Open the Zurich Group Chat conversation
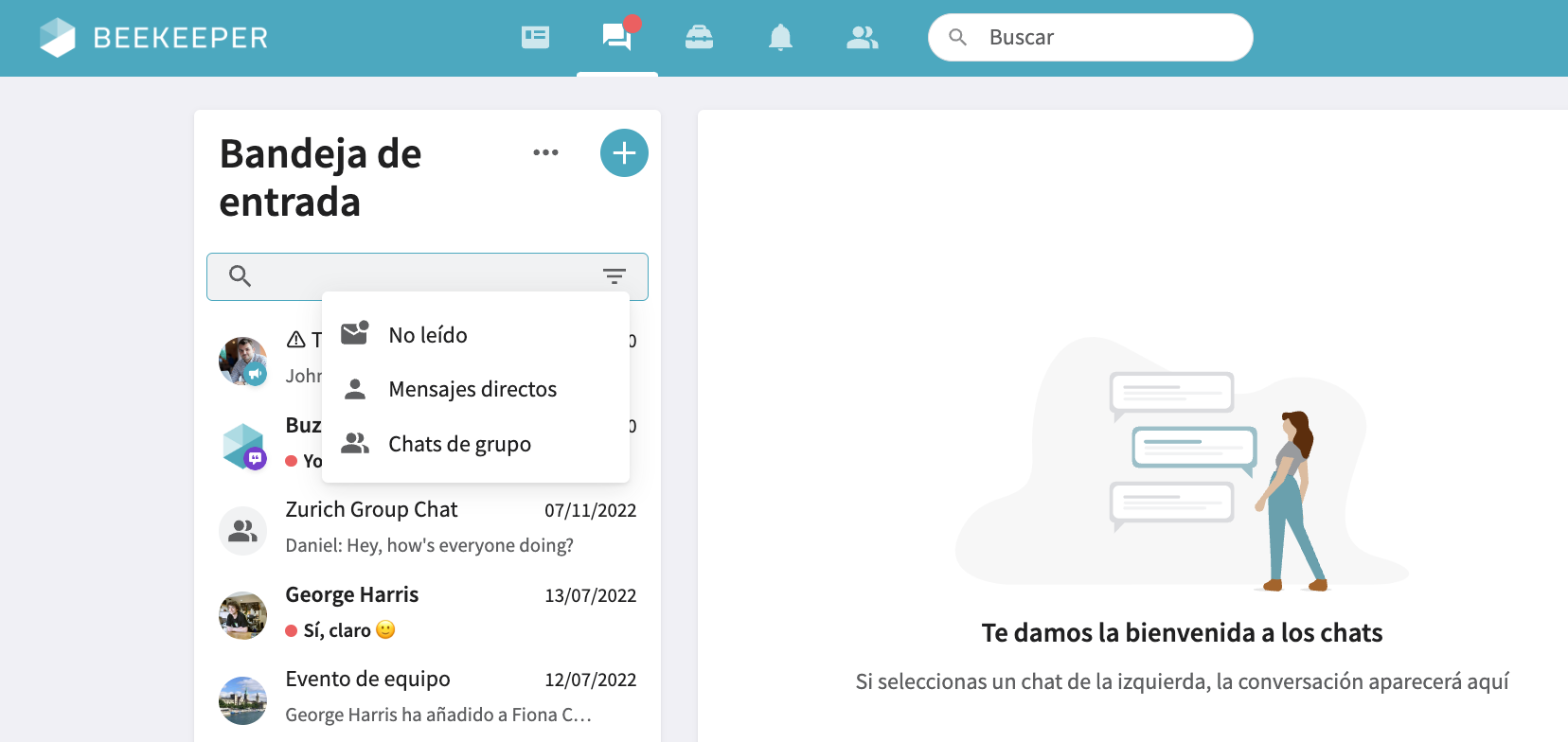The height and width of the screenshot is (742, 1568). click(x=427, y=527)
